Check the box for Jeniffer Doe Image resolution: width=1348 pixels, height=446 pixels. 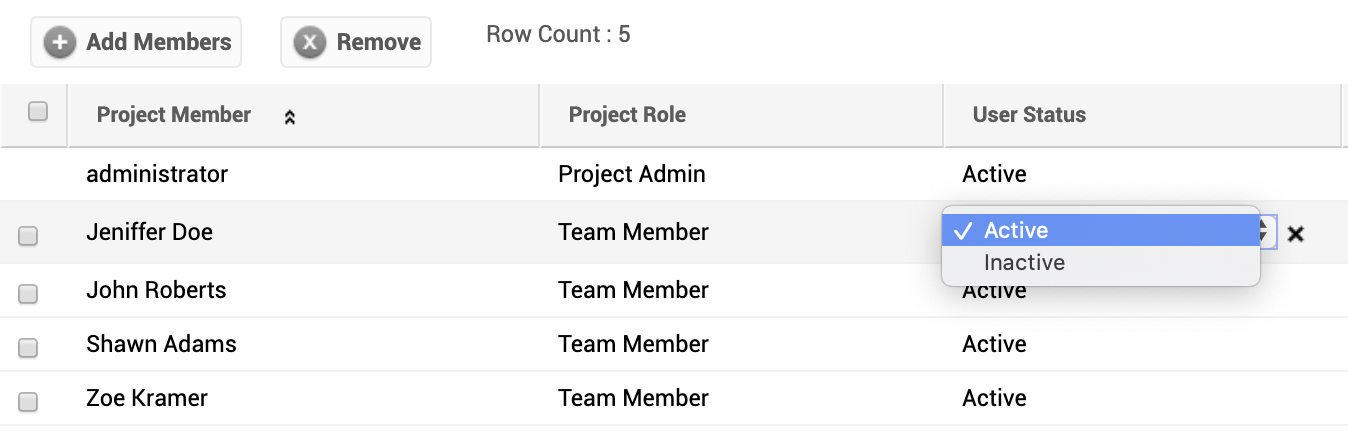coord(29,236)
